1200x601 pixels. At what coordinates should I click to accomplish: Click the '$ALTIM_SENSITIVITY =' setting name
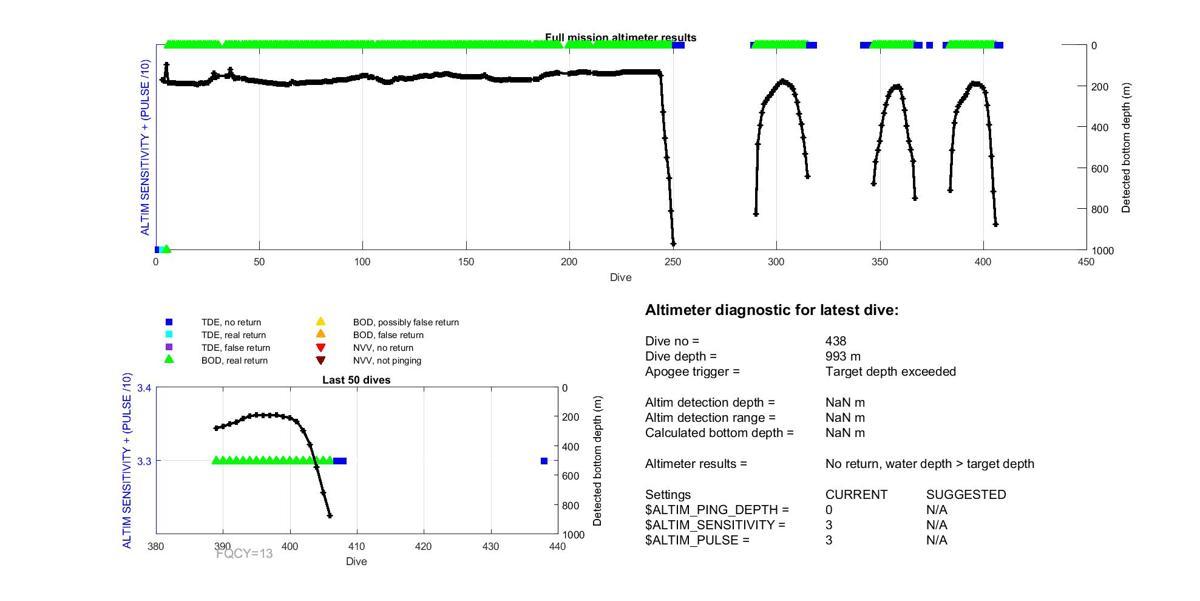point(715,525)
